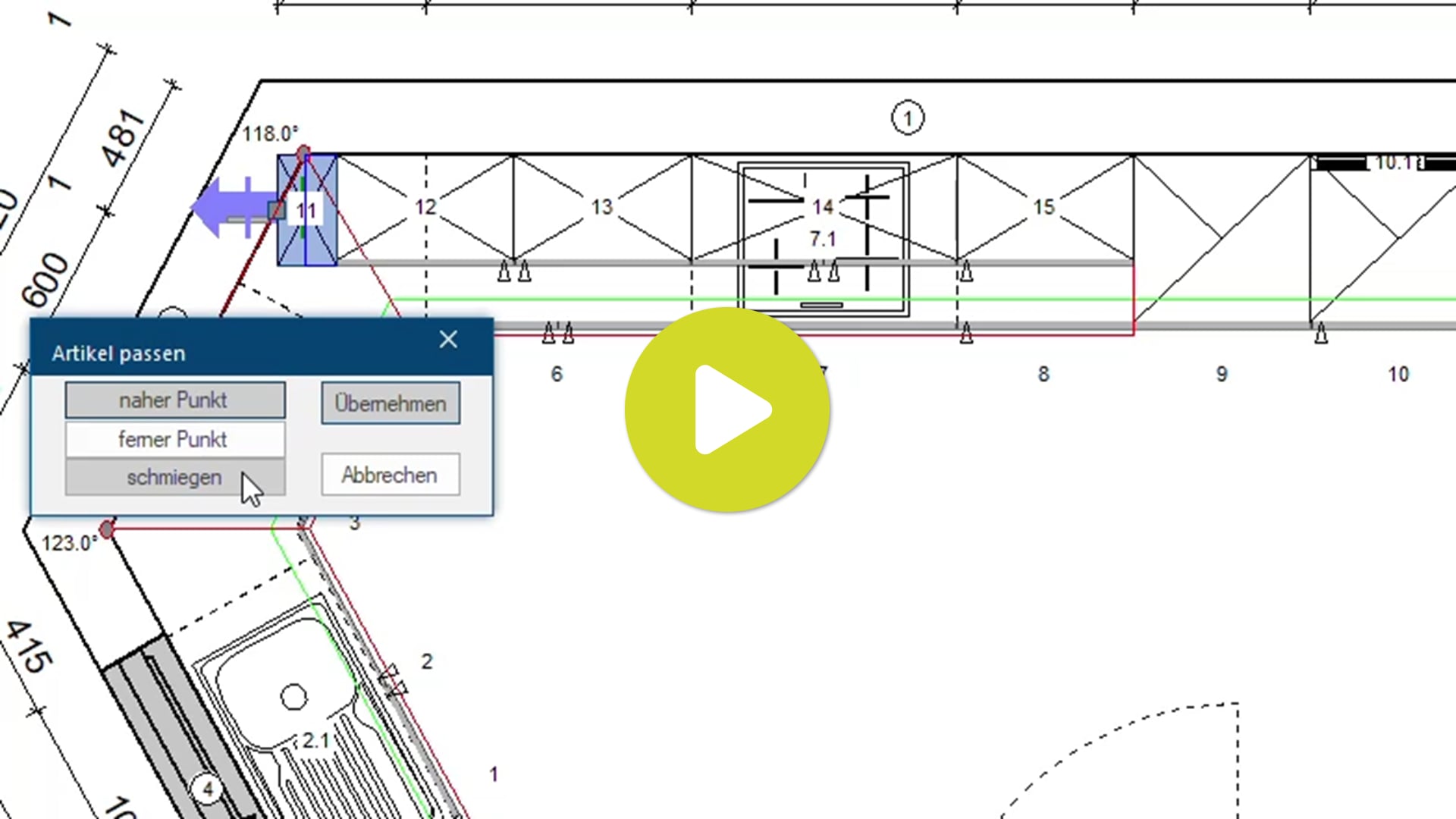Click the red corner point at 118.0°
This screenshot has height=819, width=1456.
303,153
